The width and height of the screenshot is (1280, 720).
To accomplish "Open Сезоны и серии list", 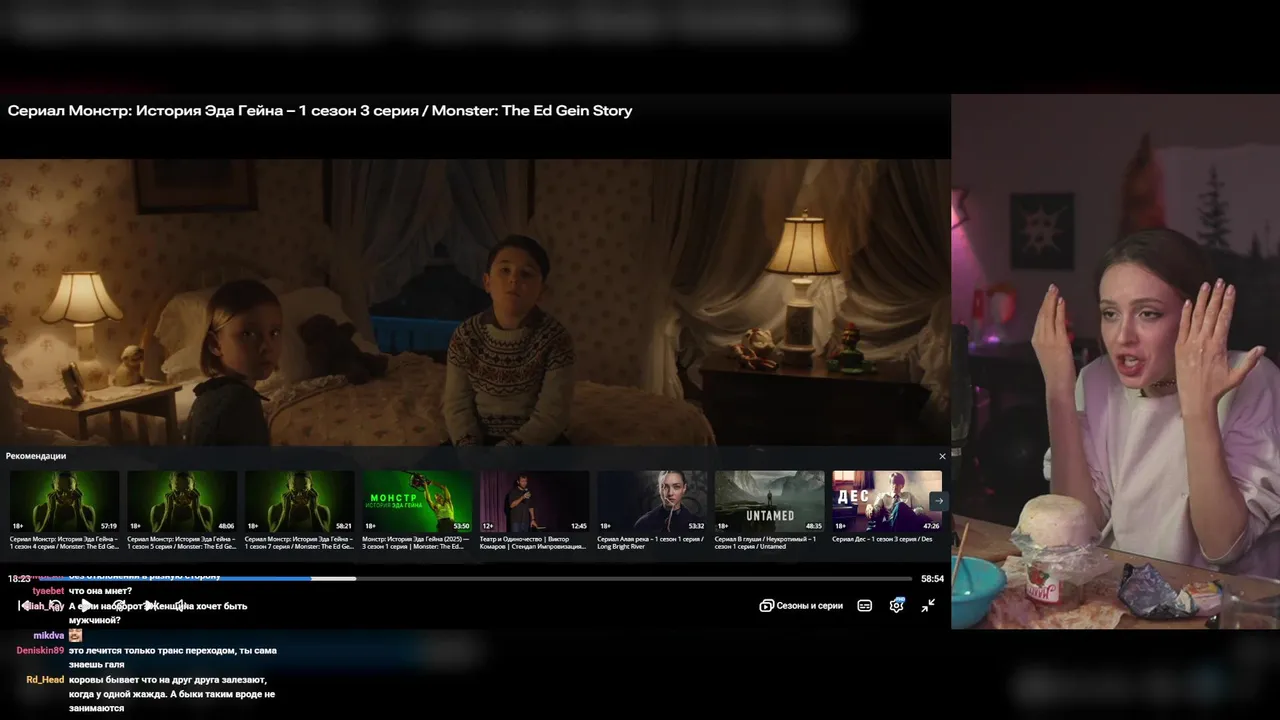I will [801, 605].
